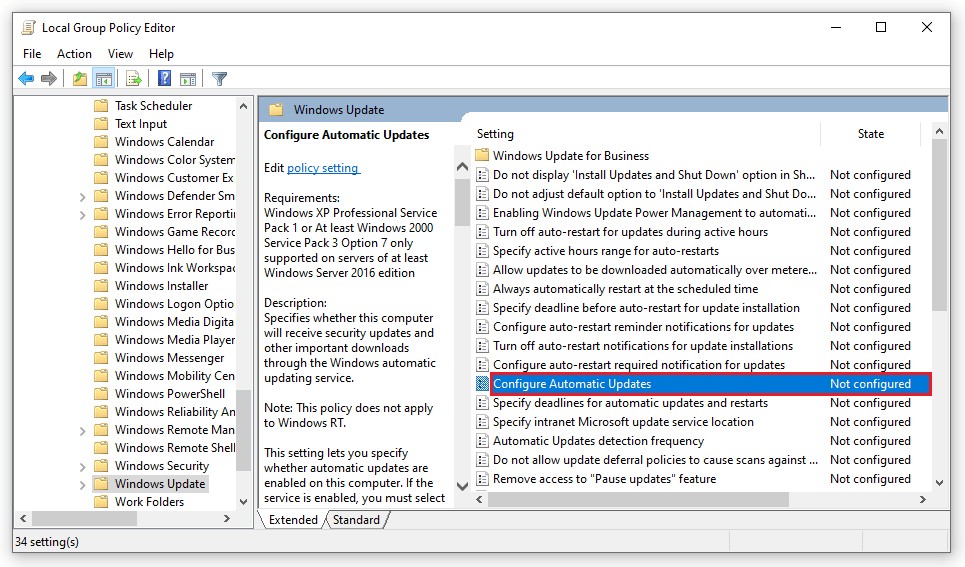The width and height of the screenshot is (965, 567).
Task: Click the Back arrow toolbar icon
Action: pos(26,79)
